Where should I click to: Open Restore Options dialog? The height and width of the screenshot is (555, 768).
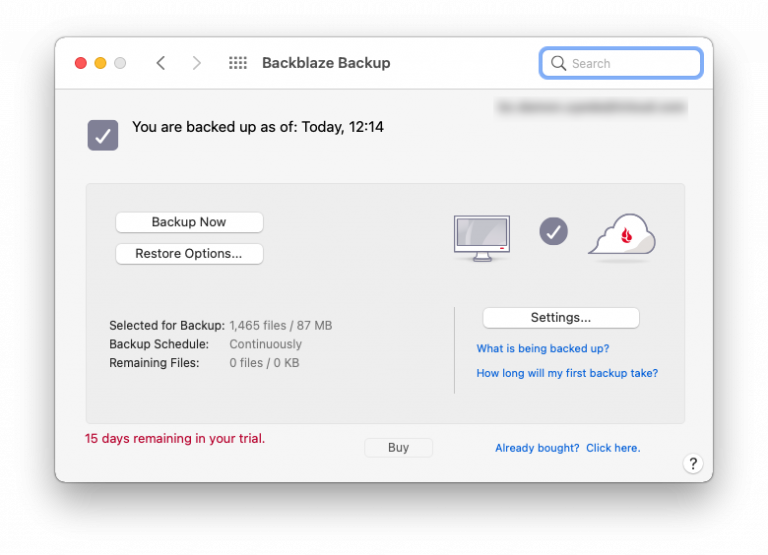(x=189, y=254)
